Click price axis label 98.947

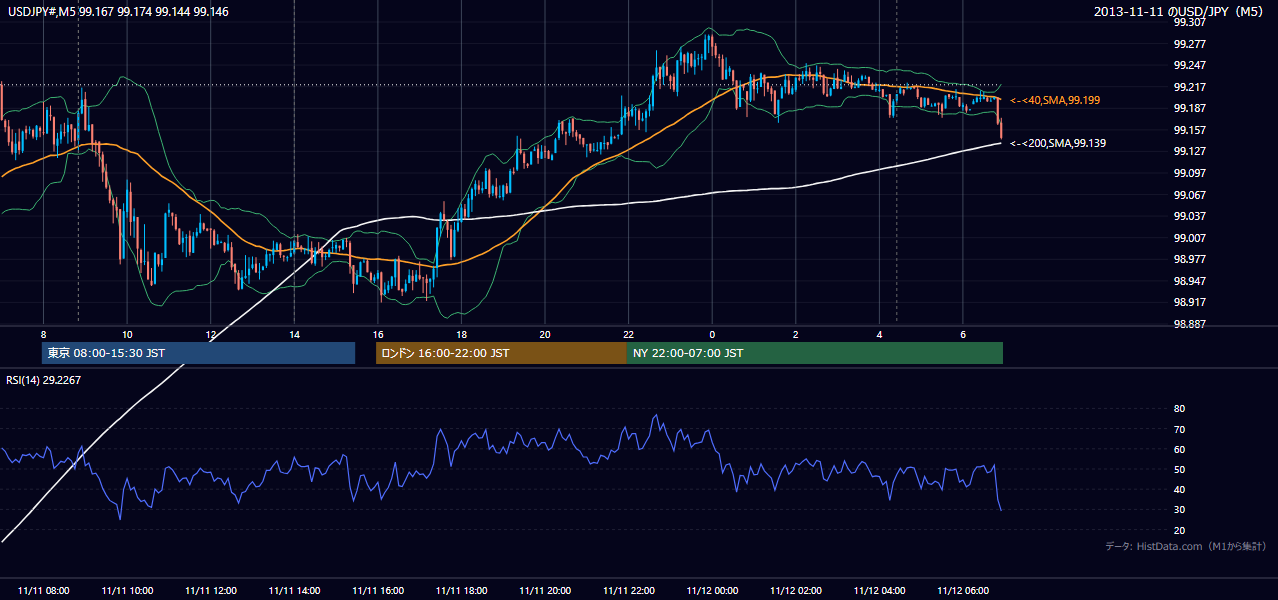[1188, 281]
